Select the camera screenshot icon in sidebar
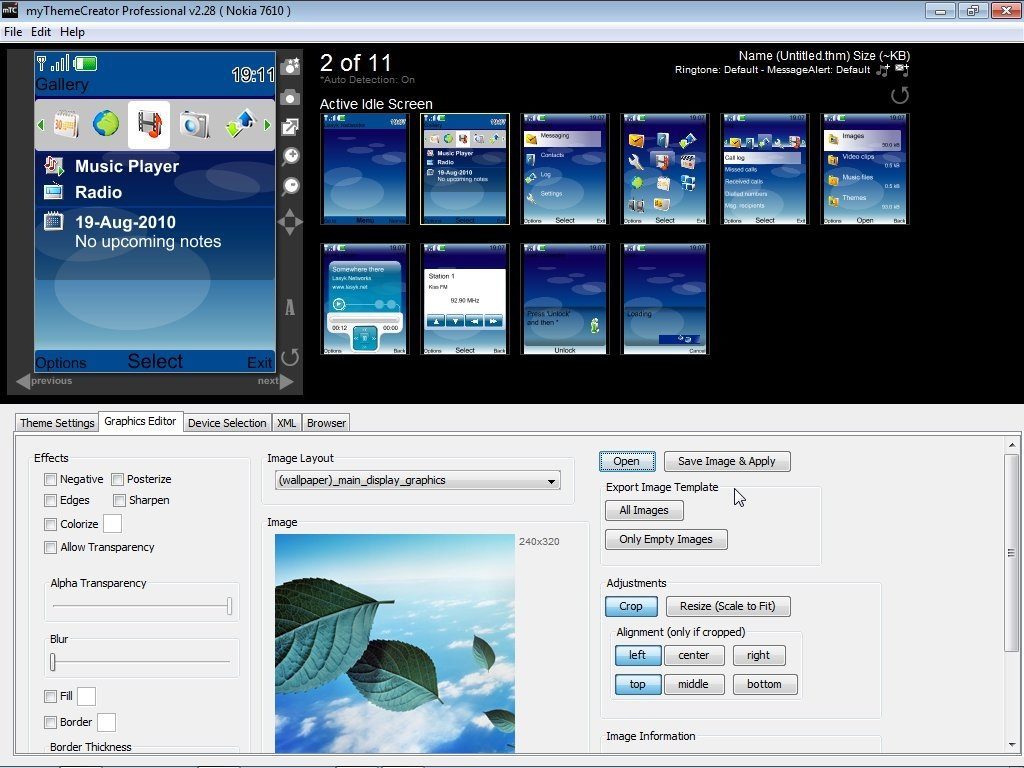1024x768 pixels. pyautogui.click(x=290, y=96)
